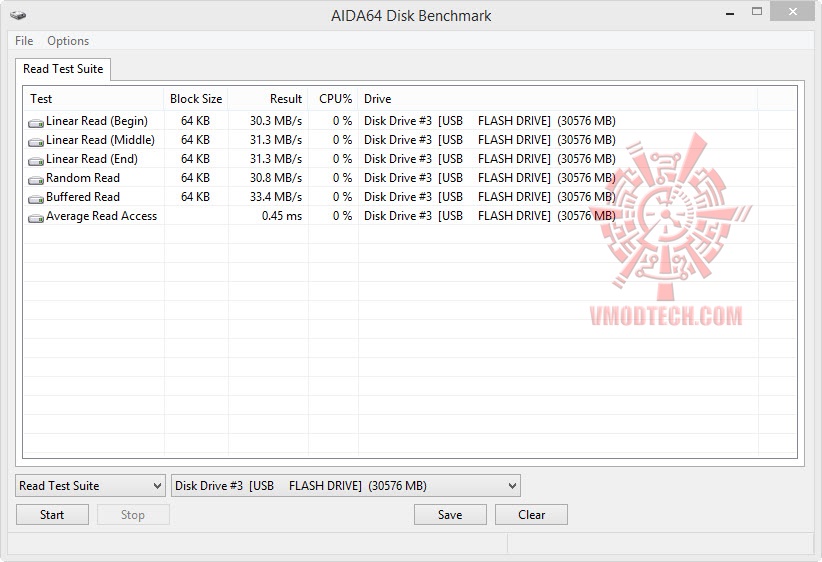
Task: Select the Linear Read (Middle) row label
Action: coord(101,140)
